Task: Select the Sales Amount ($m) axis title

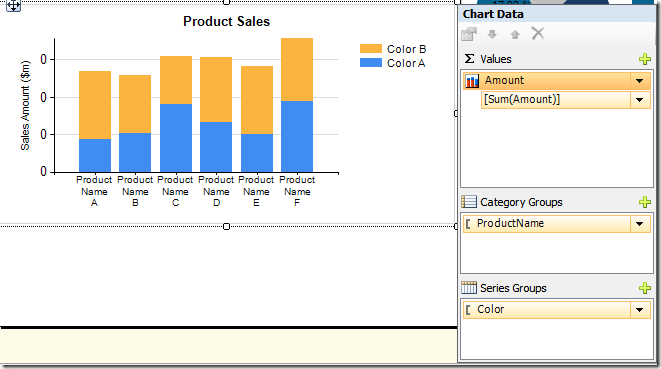Action: pos(25,105)
